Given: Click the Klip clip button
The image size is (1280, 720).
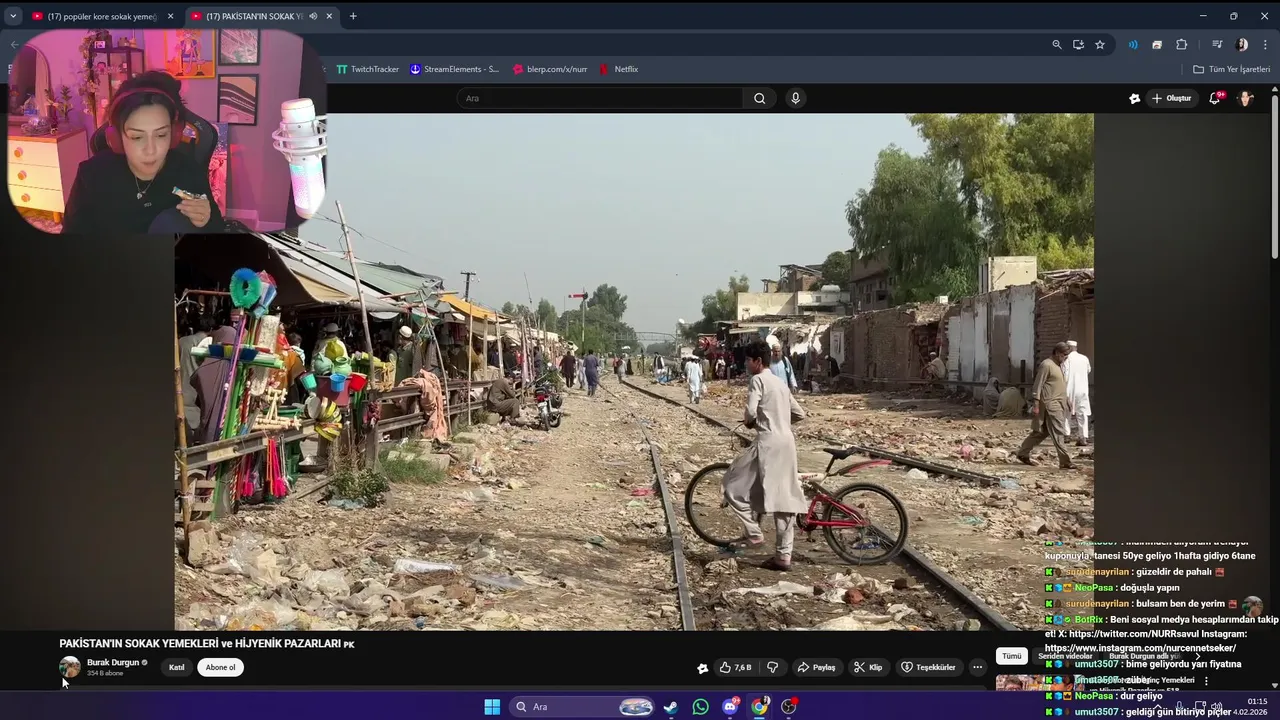Looking at the screenshot, I should 868,667.
